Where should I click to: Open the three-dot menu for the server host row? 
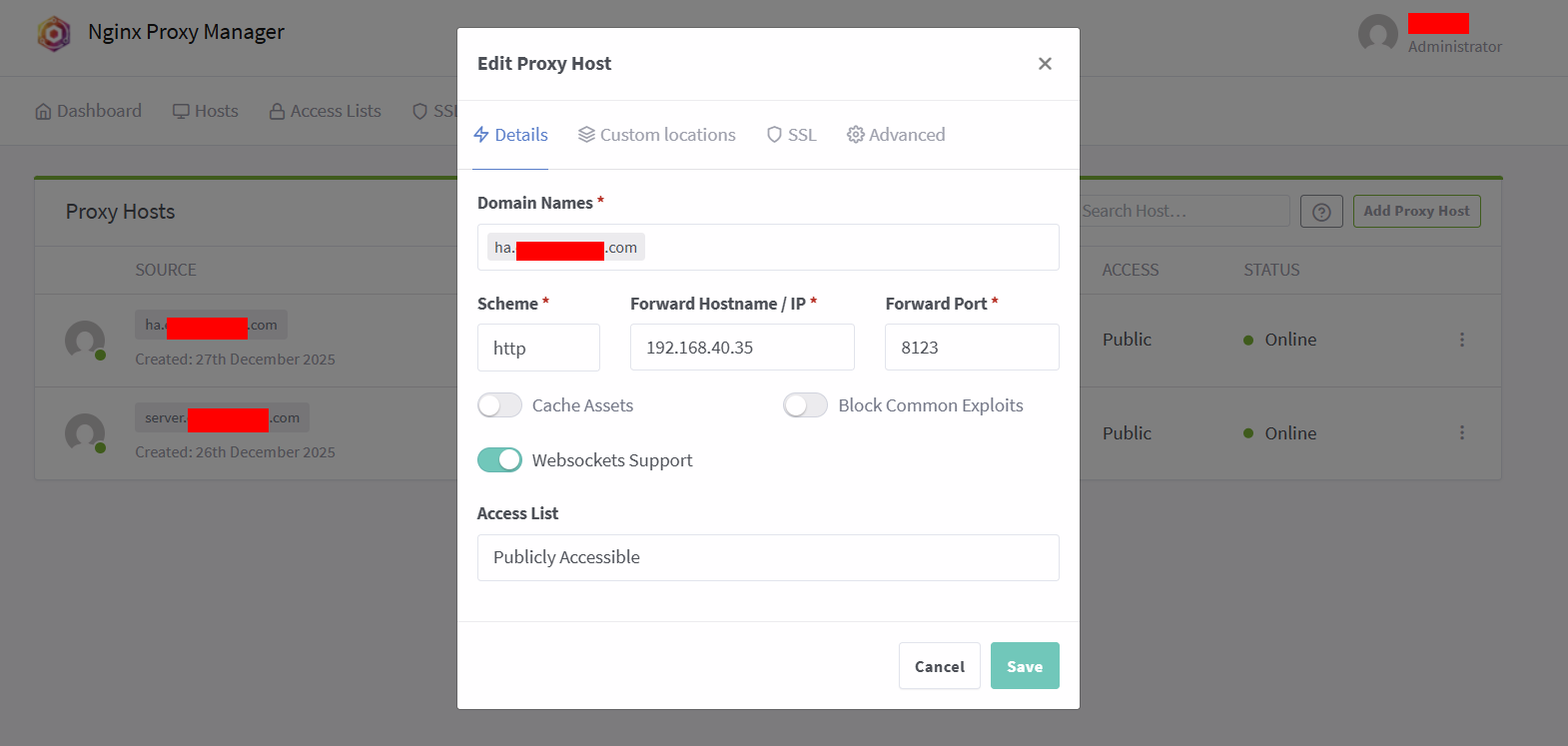click(x=1462, y=432)
